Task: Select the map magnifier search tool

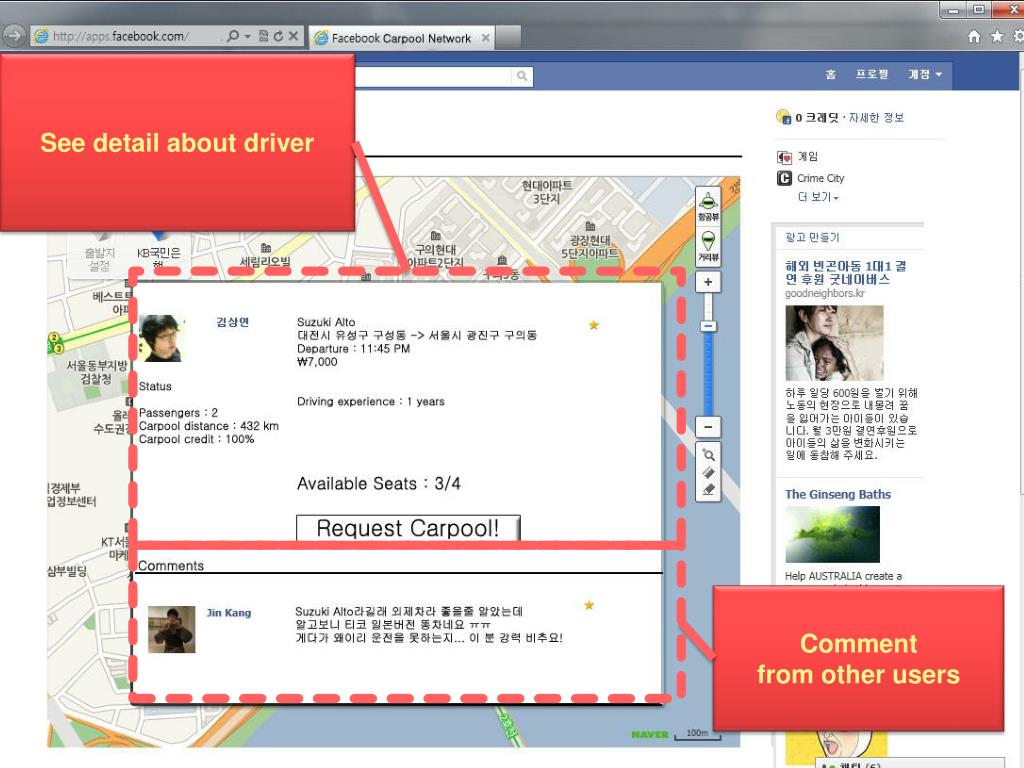Action: point(708,455)
